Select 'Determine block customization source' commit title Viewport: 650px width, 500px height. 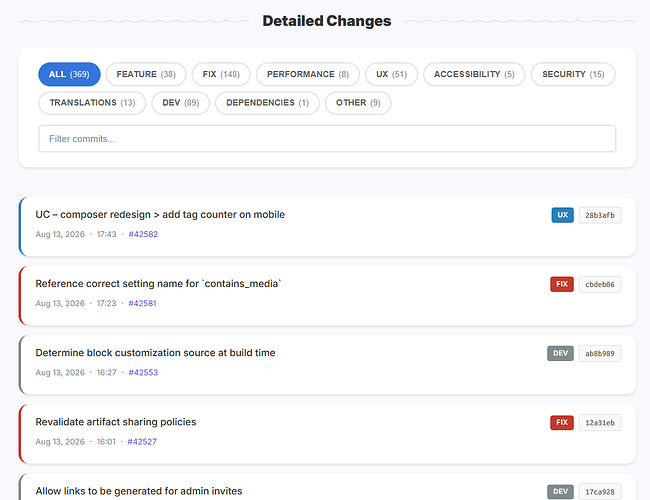point(155,353)
